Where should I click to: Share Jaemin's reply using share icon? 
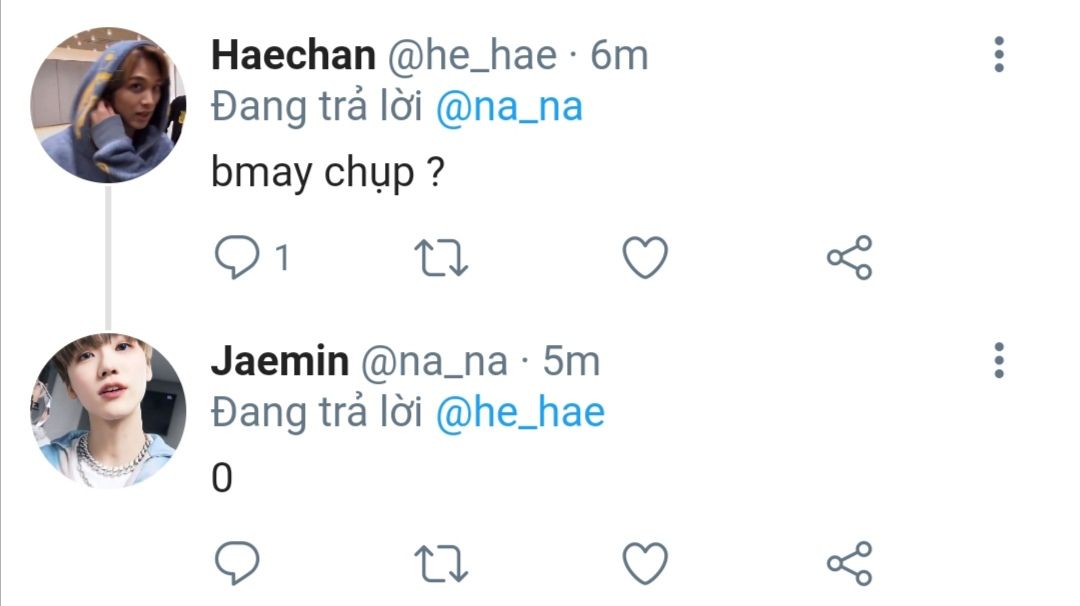849,563
